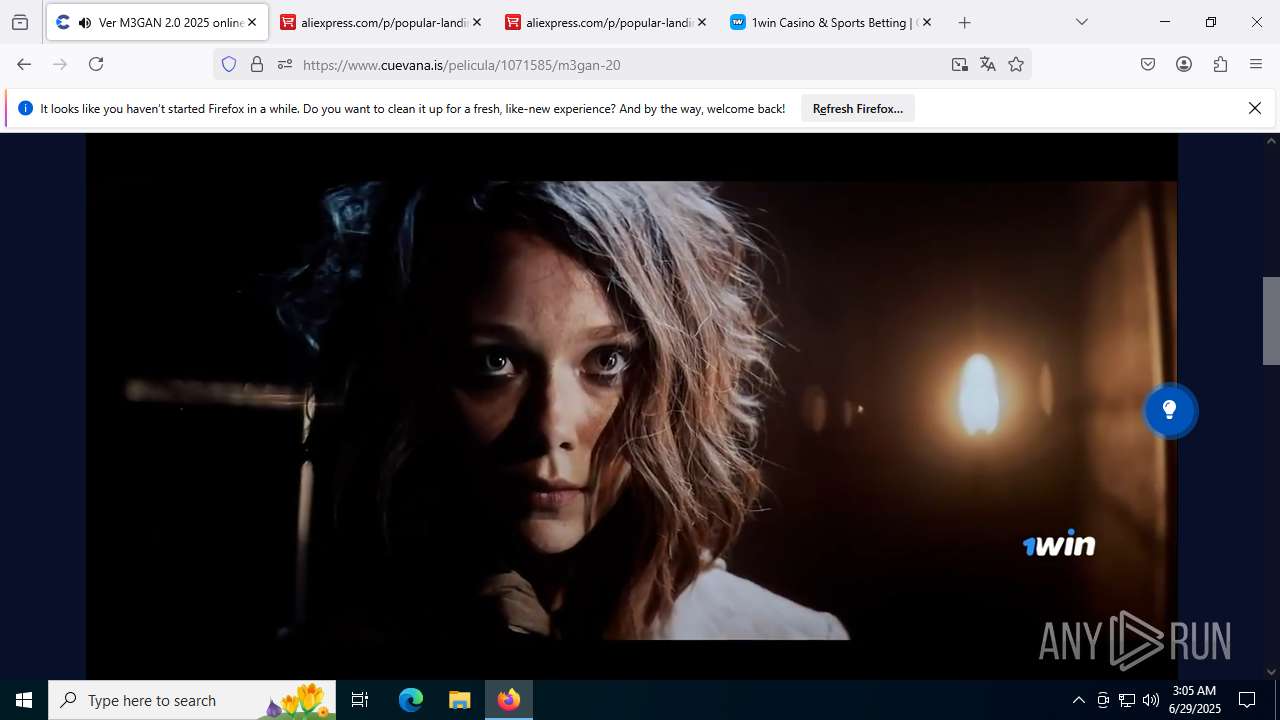Image resolution: width=1280 pixels, height=720 pixels.
Task: Click the Type here to search box
Action: (192, 700)
